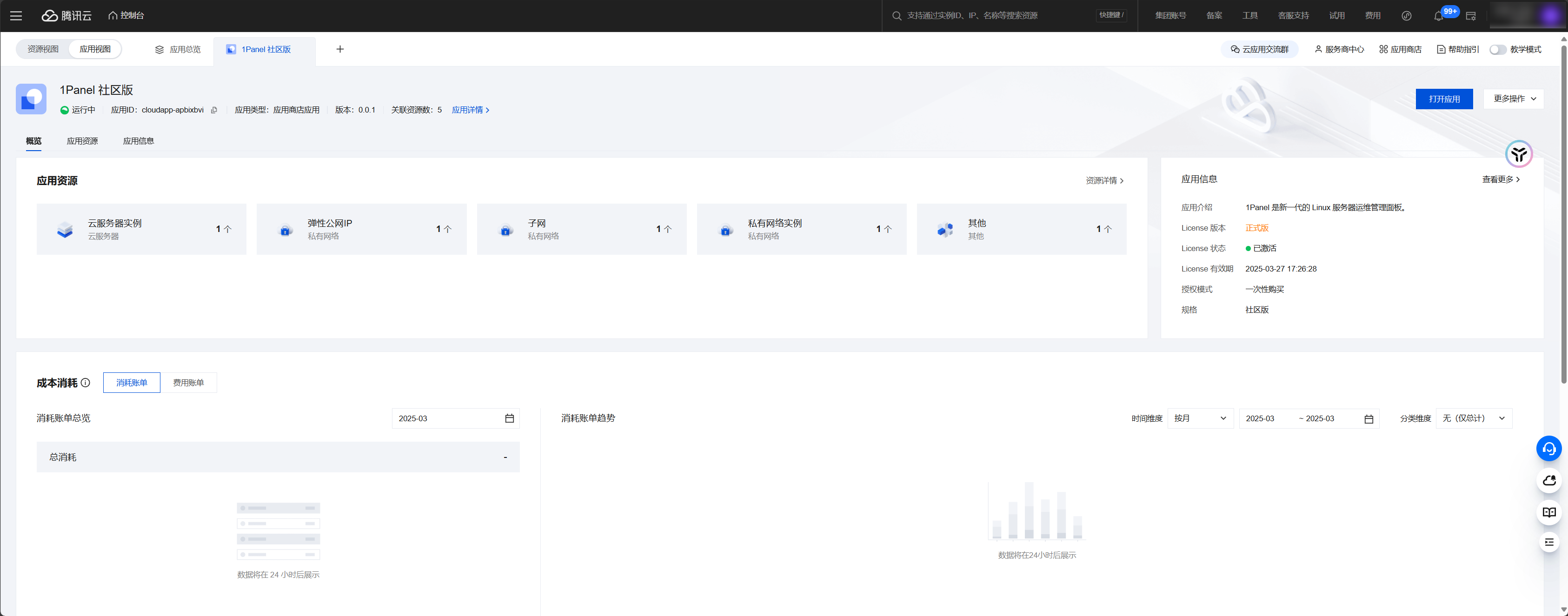
Task: Click the trend start date 2025-03 field
Action: point(1260,419)
